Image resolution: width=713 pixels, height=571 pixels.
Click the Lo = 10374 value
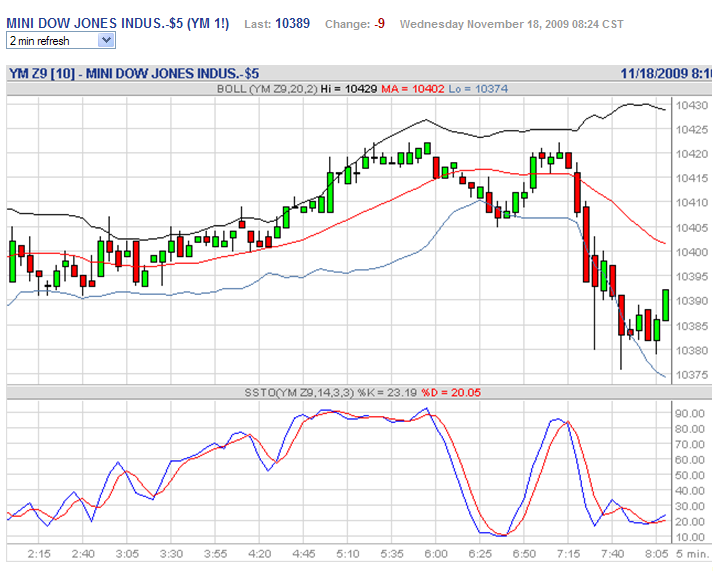tap(478, 89)
